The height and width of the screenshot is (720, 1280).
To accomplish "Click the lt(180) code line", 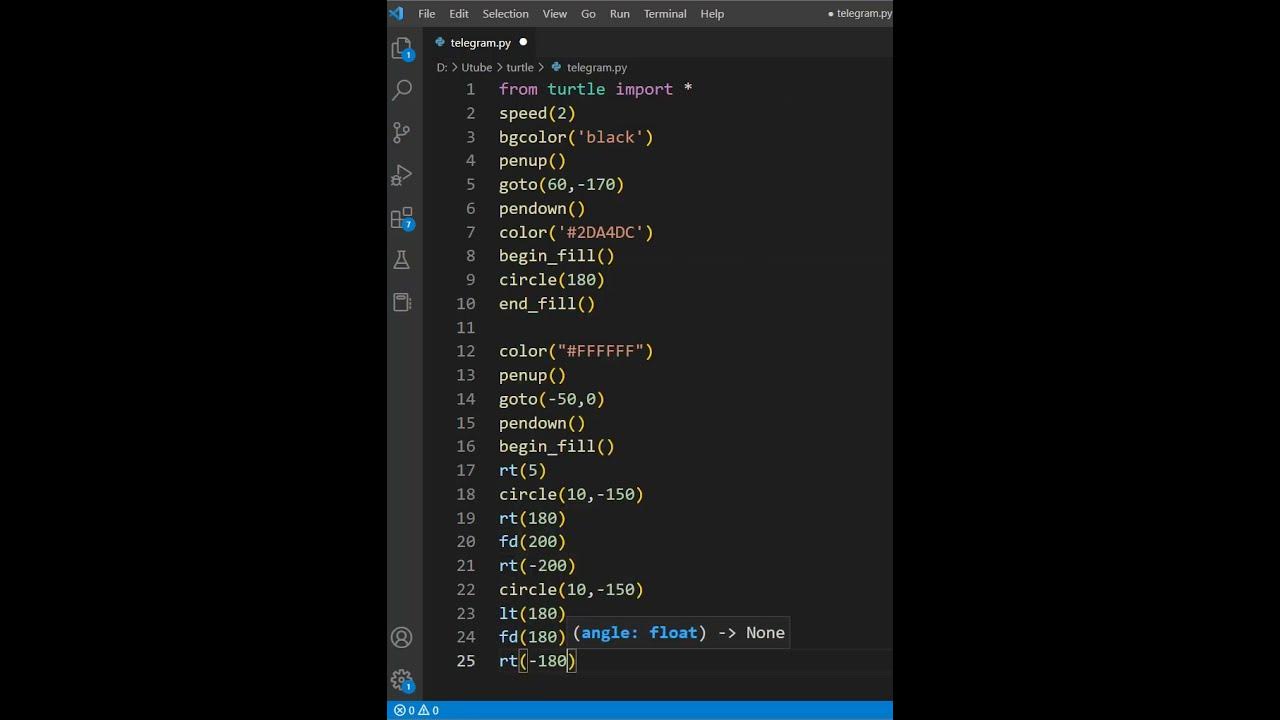I will pos(533,613).
